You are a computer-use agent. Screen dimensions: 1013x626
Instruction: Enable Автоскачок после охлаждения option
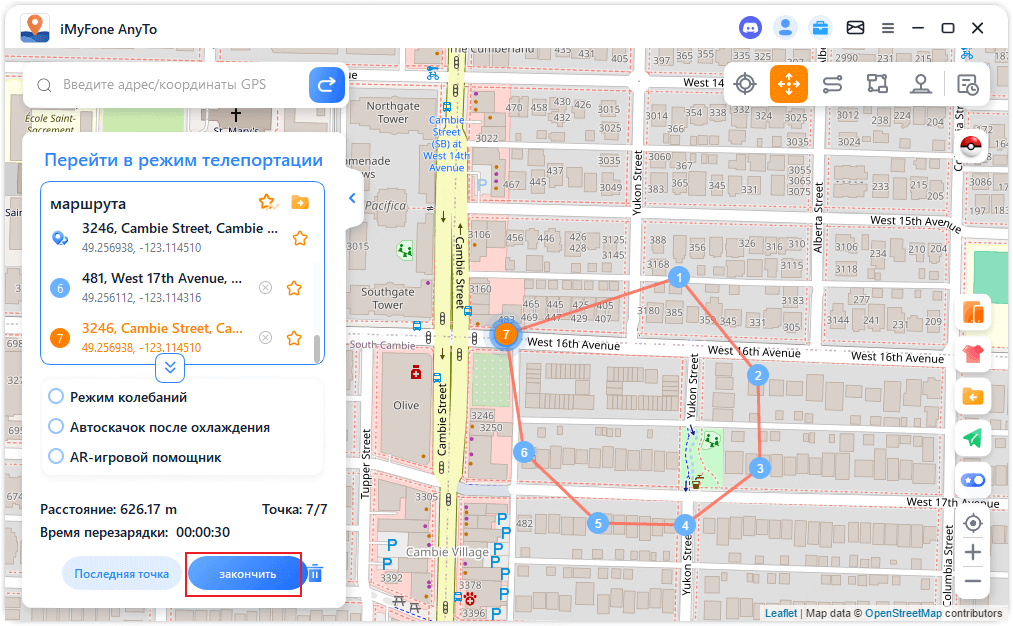(56, 426)
